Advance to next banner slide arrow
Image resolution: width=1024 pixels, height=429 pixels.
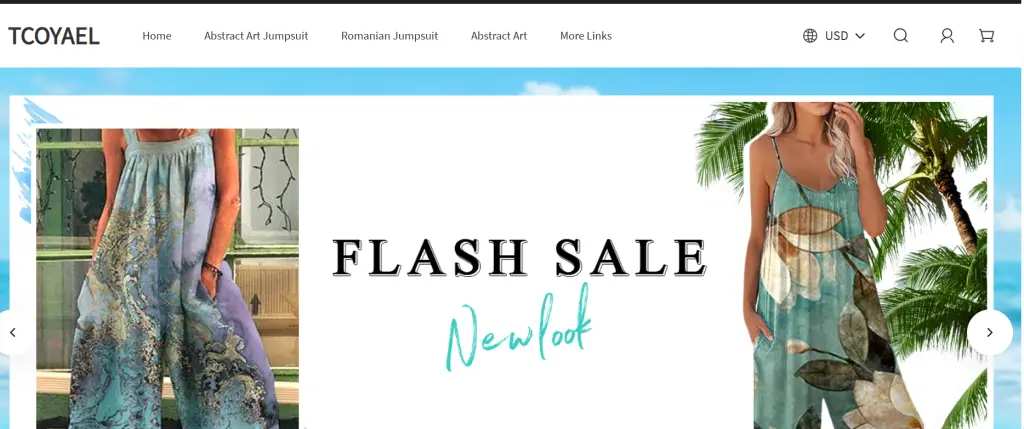click(989, 332)
